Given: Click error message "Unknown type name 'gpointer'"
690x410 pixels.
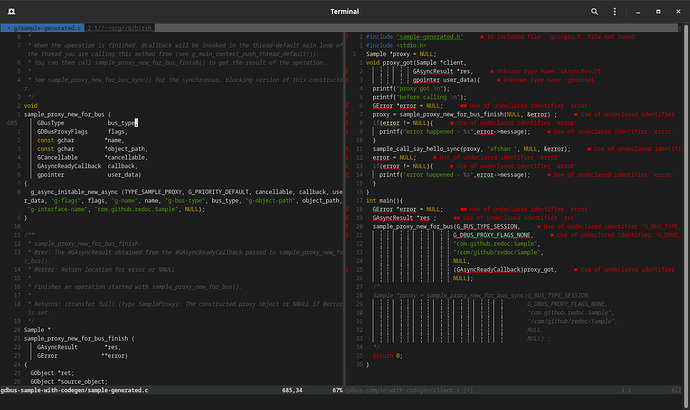Looking at the screenshot, I should [x=550, y=80].
